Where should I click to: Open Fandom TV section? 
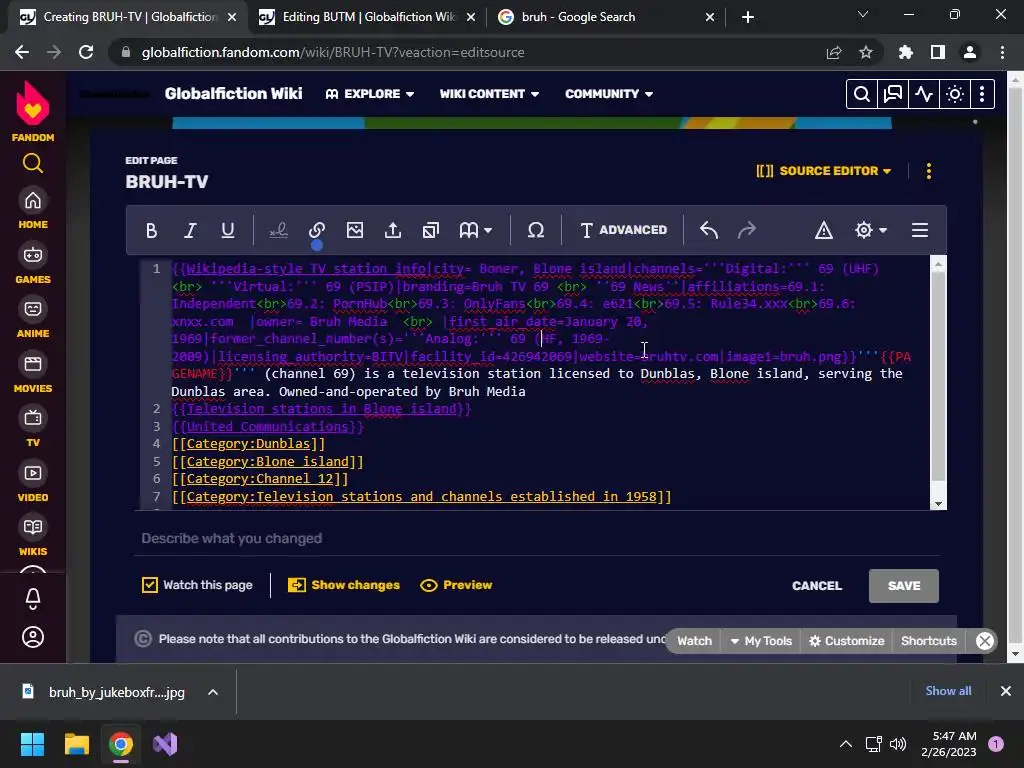click(33, 427)
